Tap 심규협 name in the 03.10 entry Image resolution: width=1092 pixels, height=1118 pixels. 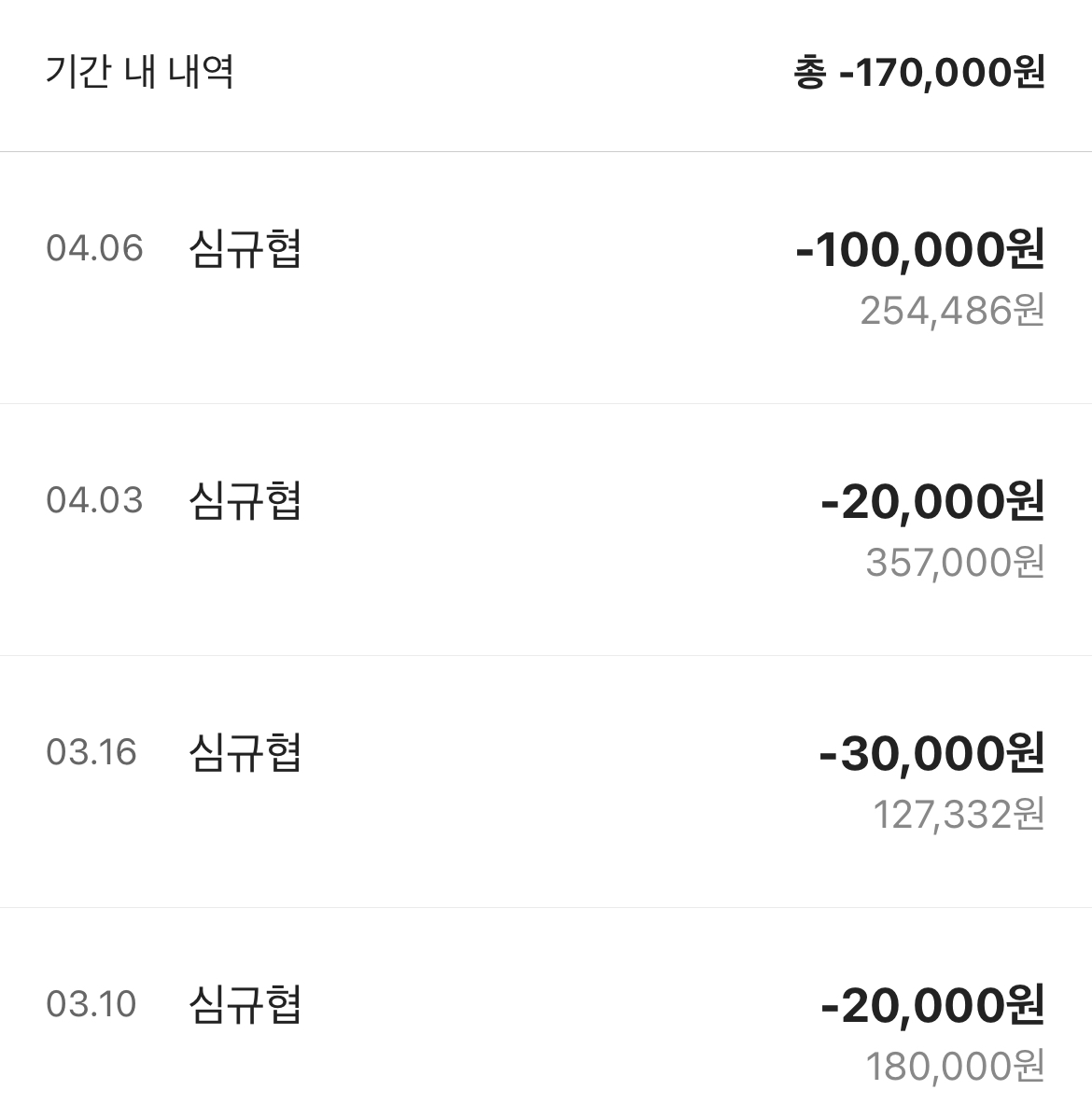245,1005
